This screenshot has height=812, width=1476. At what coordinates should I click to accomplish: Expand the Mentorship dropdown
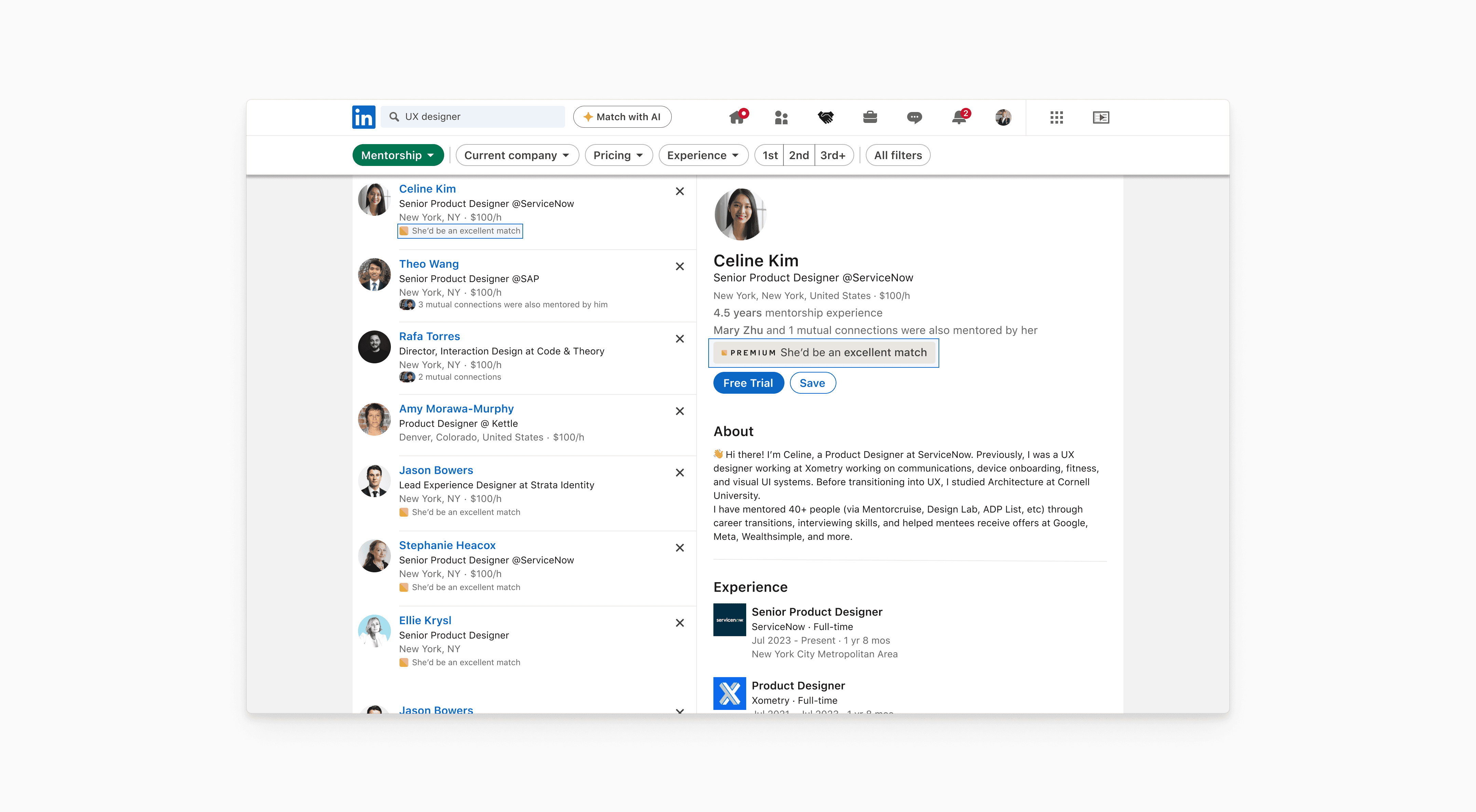398,155
